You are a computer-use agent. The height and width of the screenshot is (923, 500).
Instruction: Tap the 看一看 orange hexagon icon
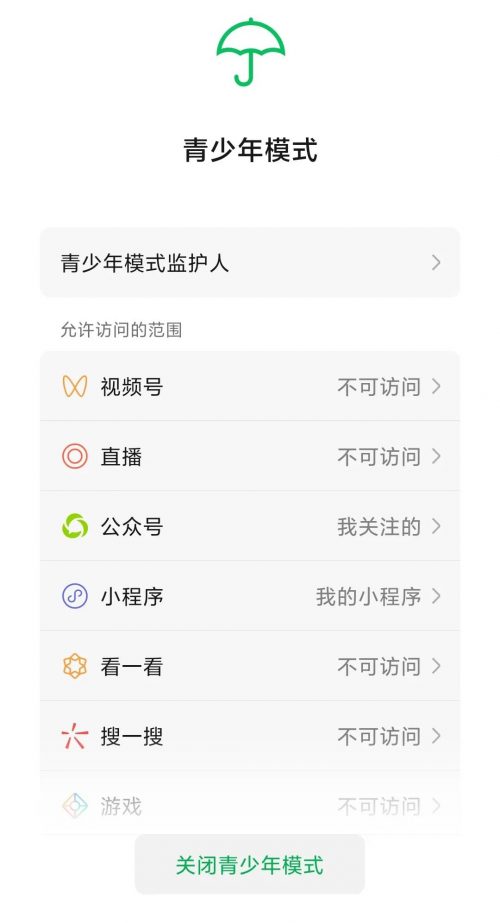click(x=75, y=666)
